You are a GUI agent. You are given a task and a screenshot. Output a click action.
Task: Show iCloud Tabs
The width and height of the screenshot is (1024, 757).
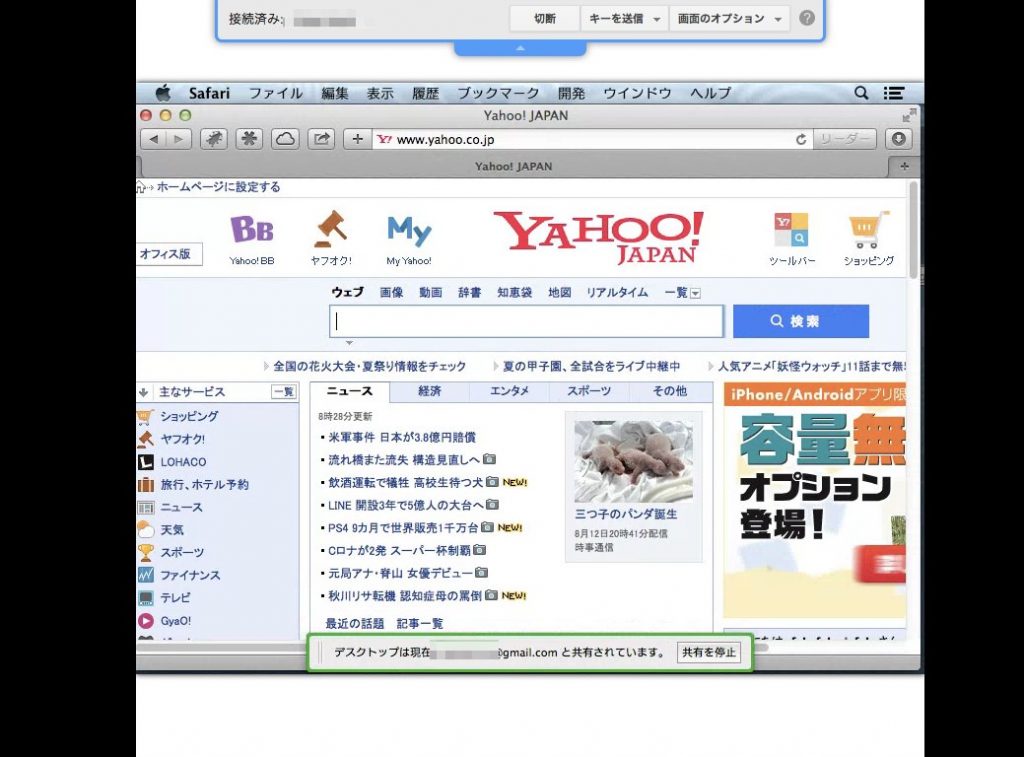click(285, 139)
